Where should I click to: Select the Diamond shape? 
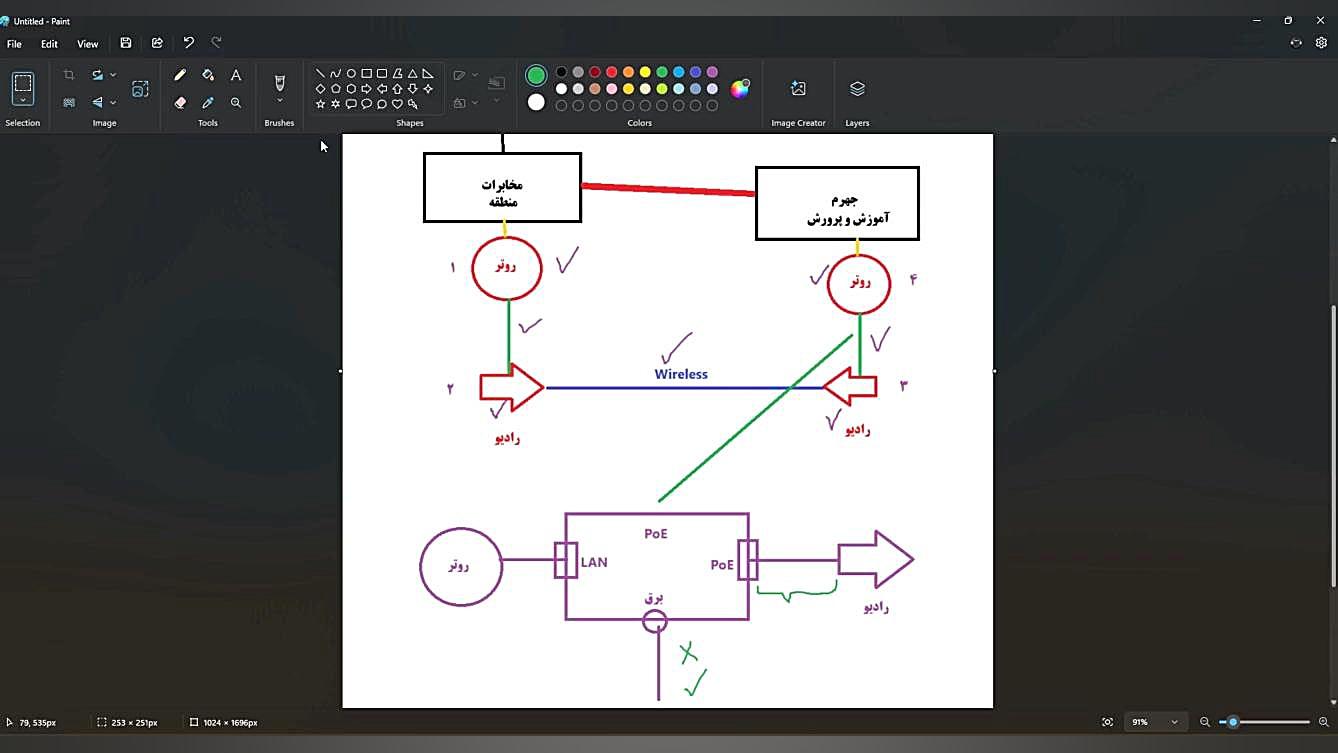pos(320,88)
